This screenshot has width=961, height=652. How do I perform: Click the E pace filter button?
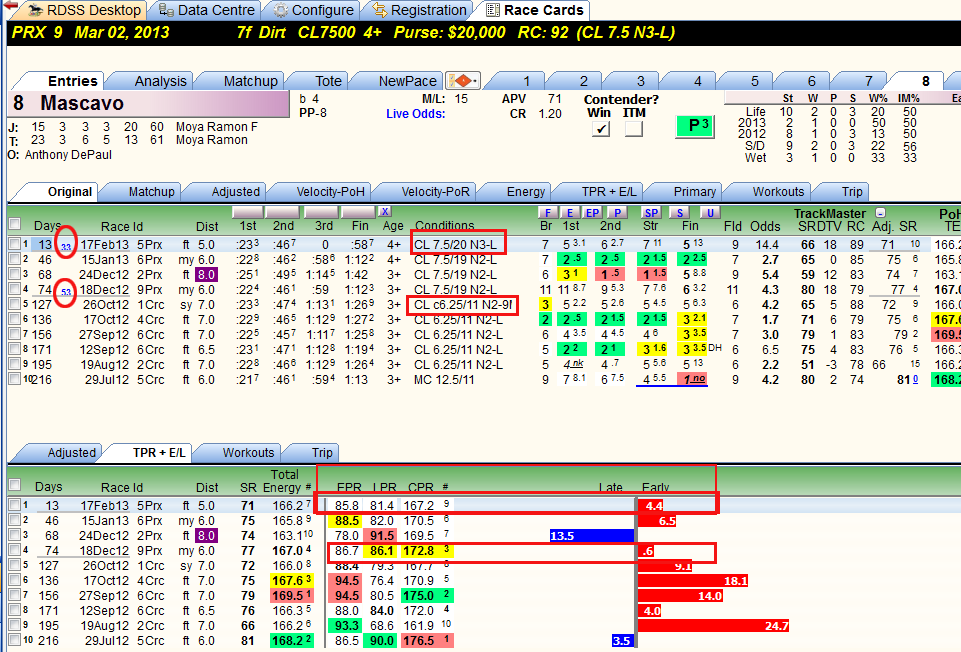click(570, 213)
